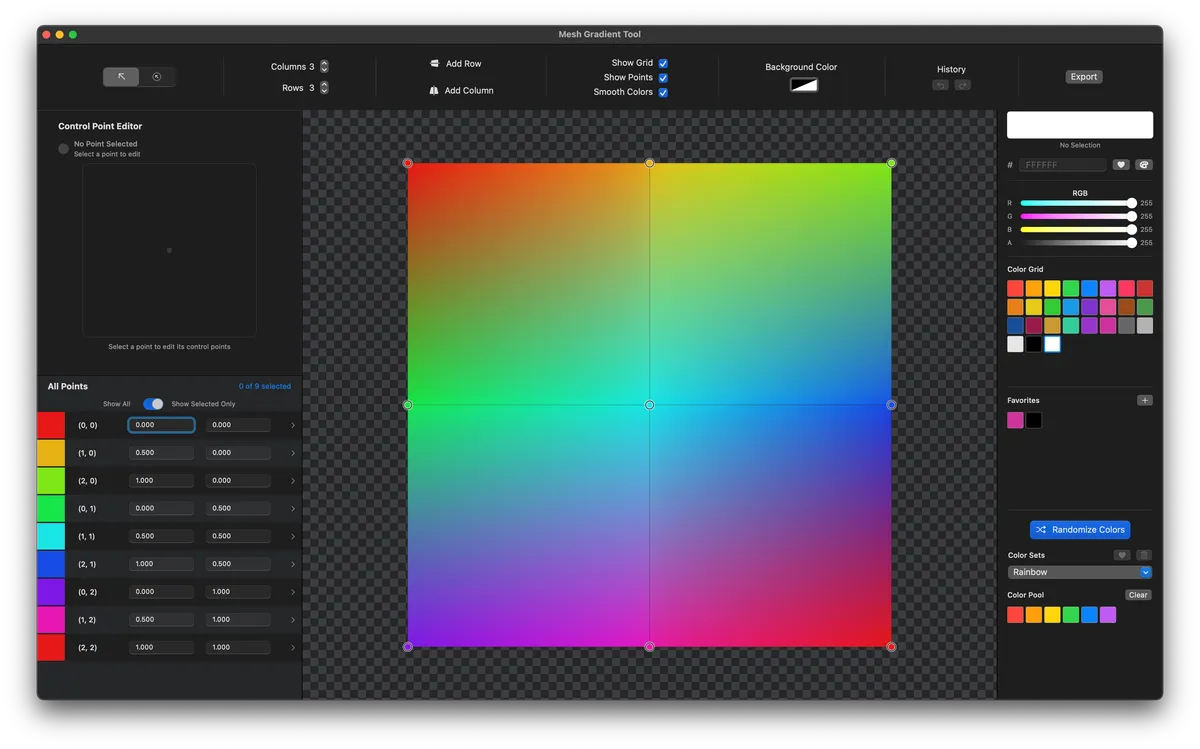Select the magenta bottom-center mesh point

(x=649, y=647)
